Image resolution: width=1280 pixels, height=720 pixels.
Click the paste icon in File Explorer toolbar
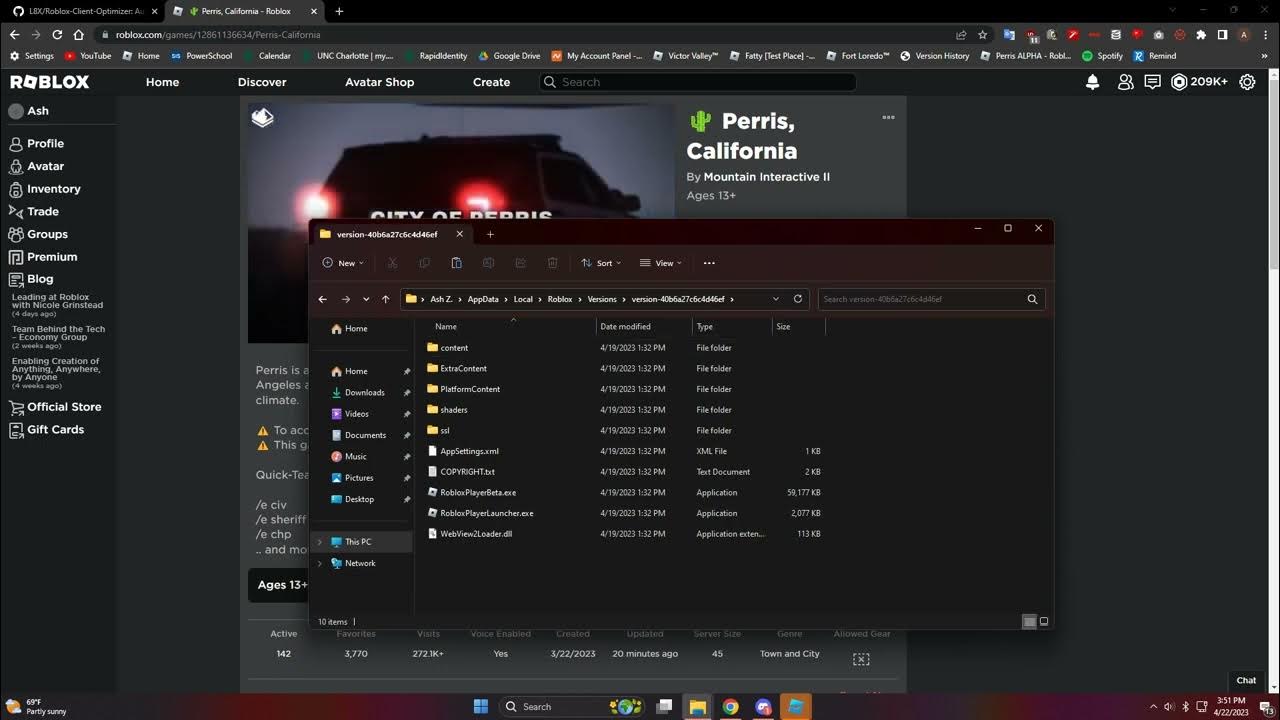point(456,263)
